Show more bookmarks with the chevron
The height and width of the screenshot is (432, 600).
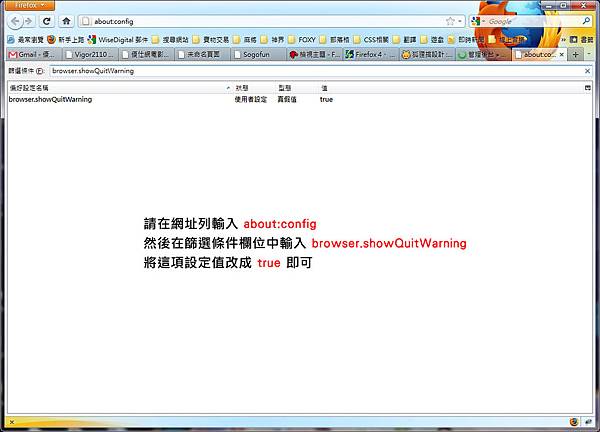[x=563, y=39]
